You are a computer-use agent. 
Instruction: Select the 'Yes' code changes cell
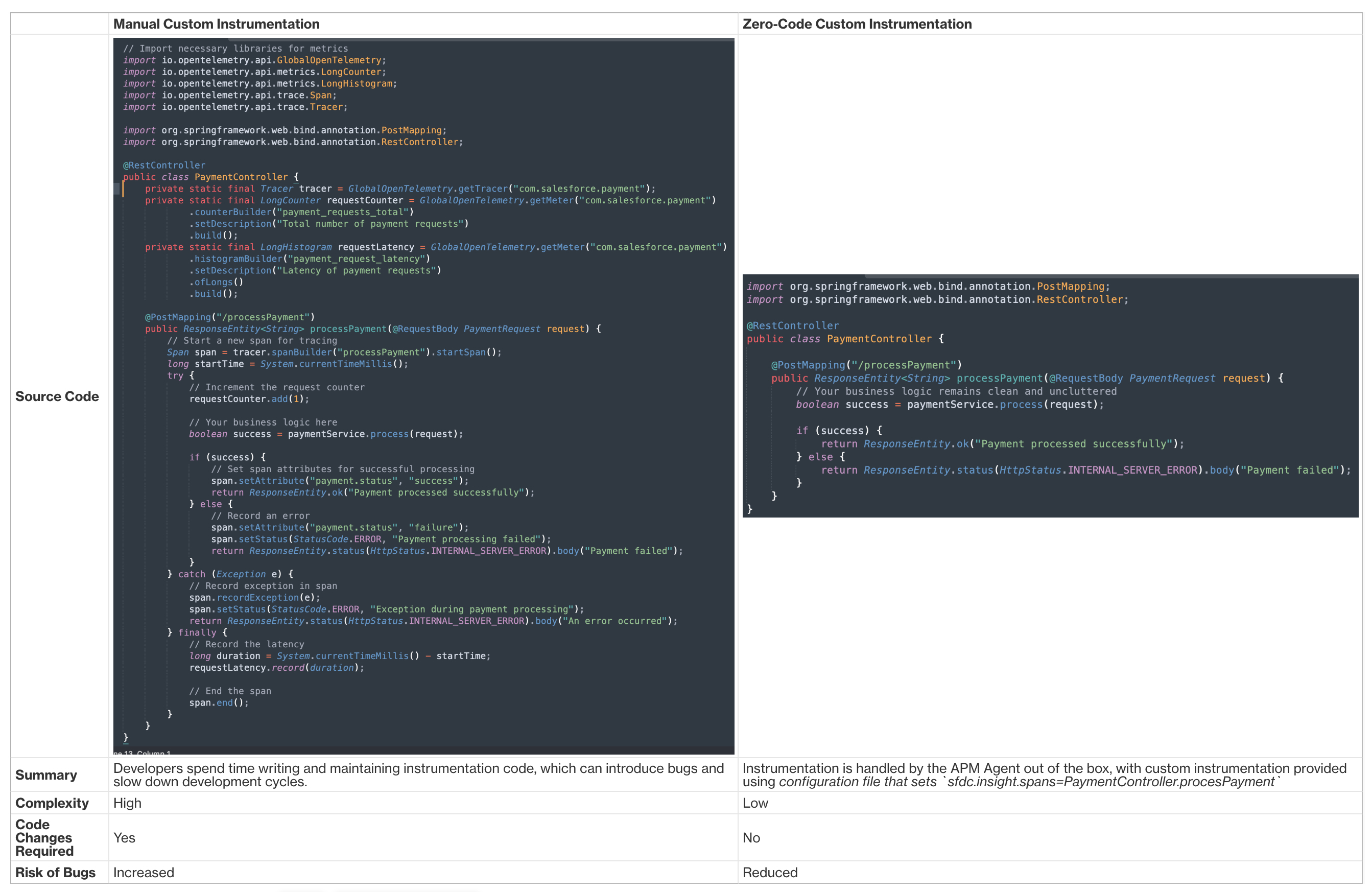point(124,838)
